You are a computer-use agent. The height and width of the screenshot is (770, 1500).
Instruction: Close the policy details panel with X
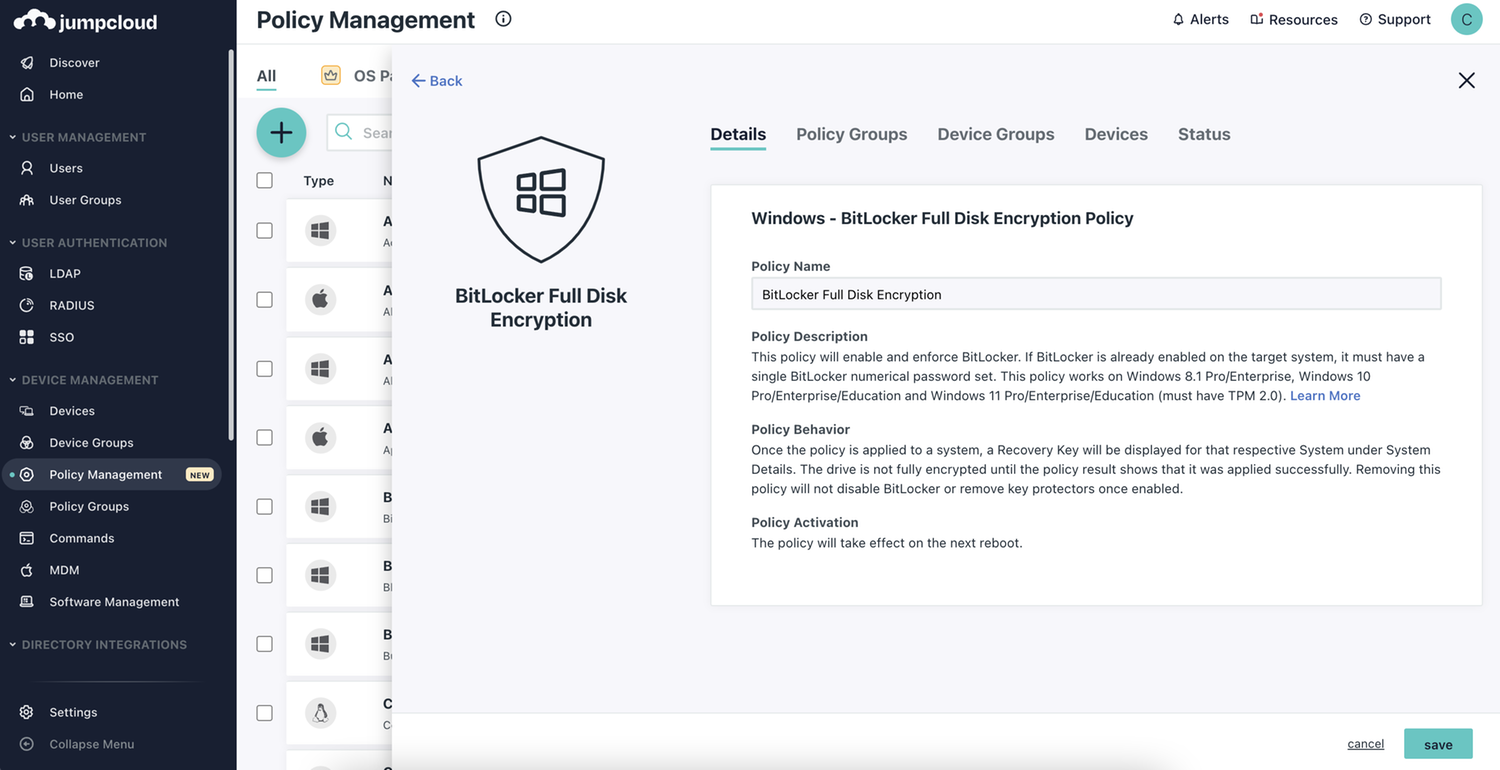point(1466,80)
